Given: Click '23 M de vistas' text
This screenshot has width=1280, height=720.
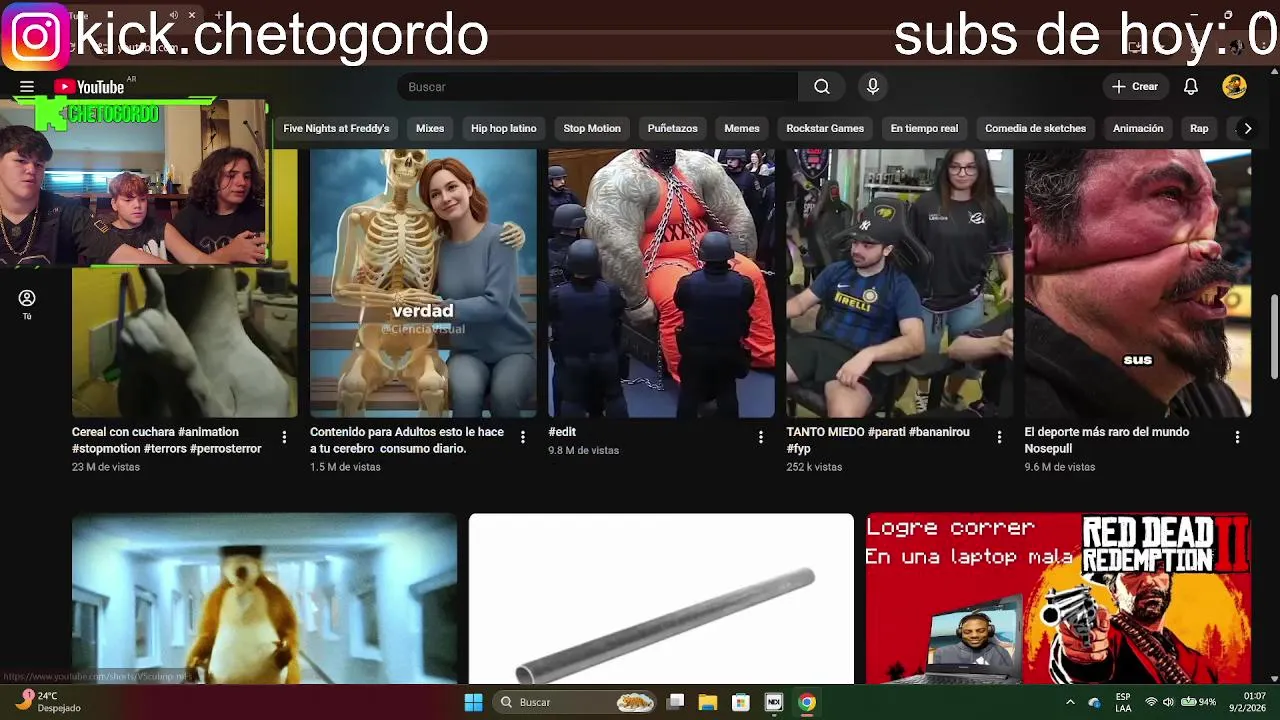Looking at the screenshot, I should 106,467.
